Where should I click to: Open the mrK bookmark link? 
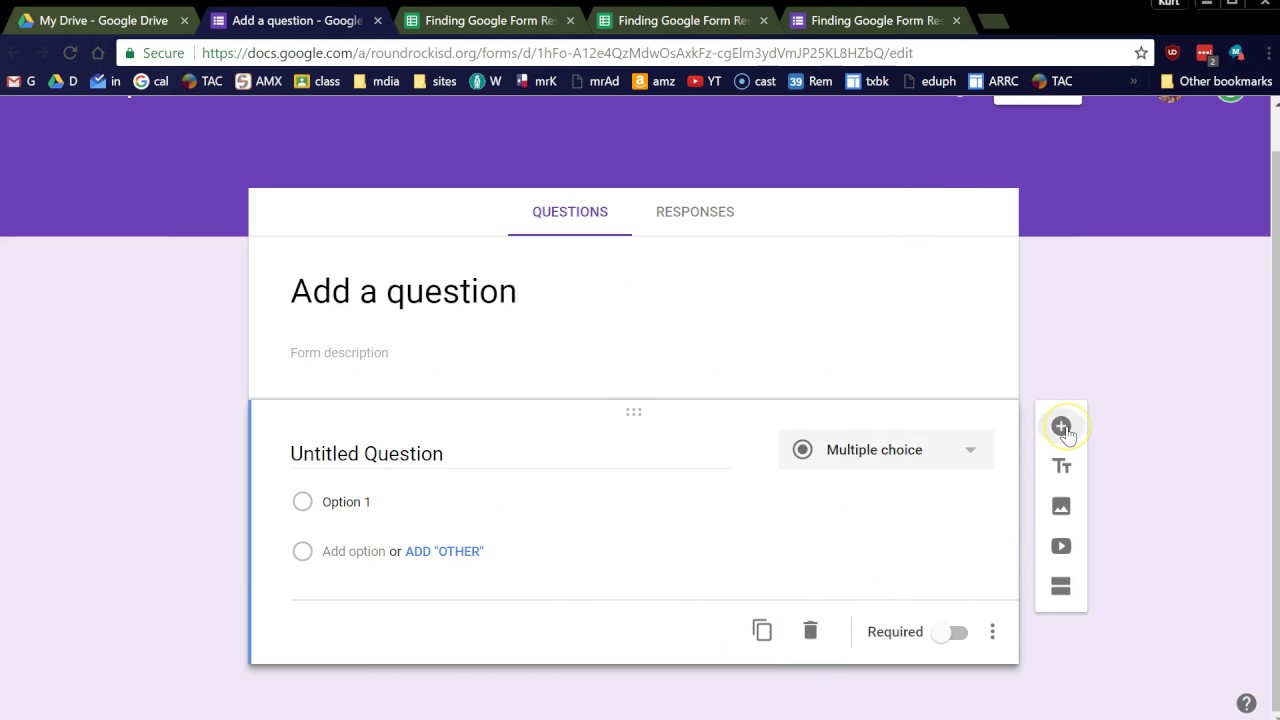pyautogui.click(x=536, y=81)
